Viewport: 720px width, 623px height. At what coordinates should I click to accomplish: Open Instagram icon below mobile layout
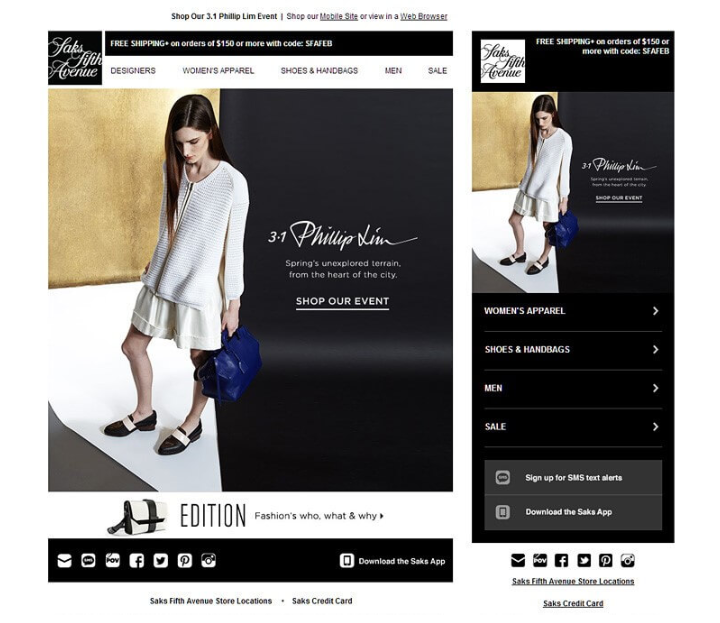[628, 560]
